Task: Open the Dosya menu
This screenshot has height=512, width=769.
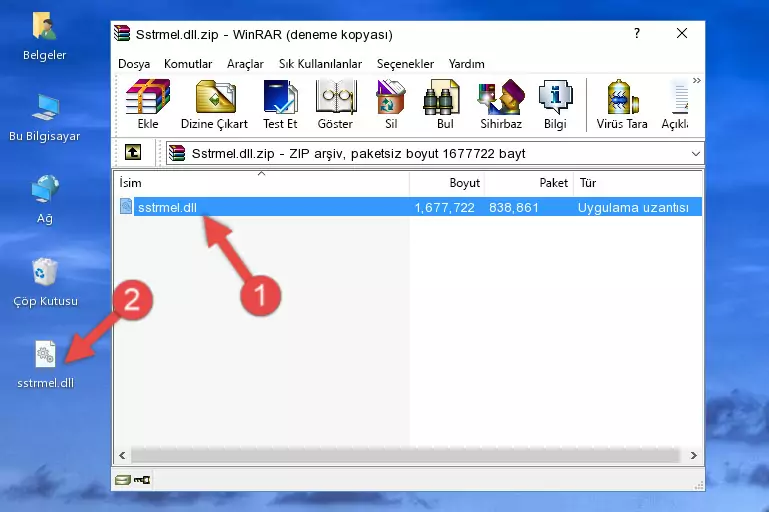Action: [134, 64]
